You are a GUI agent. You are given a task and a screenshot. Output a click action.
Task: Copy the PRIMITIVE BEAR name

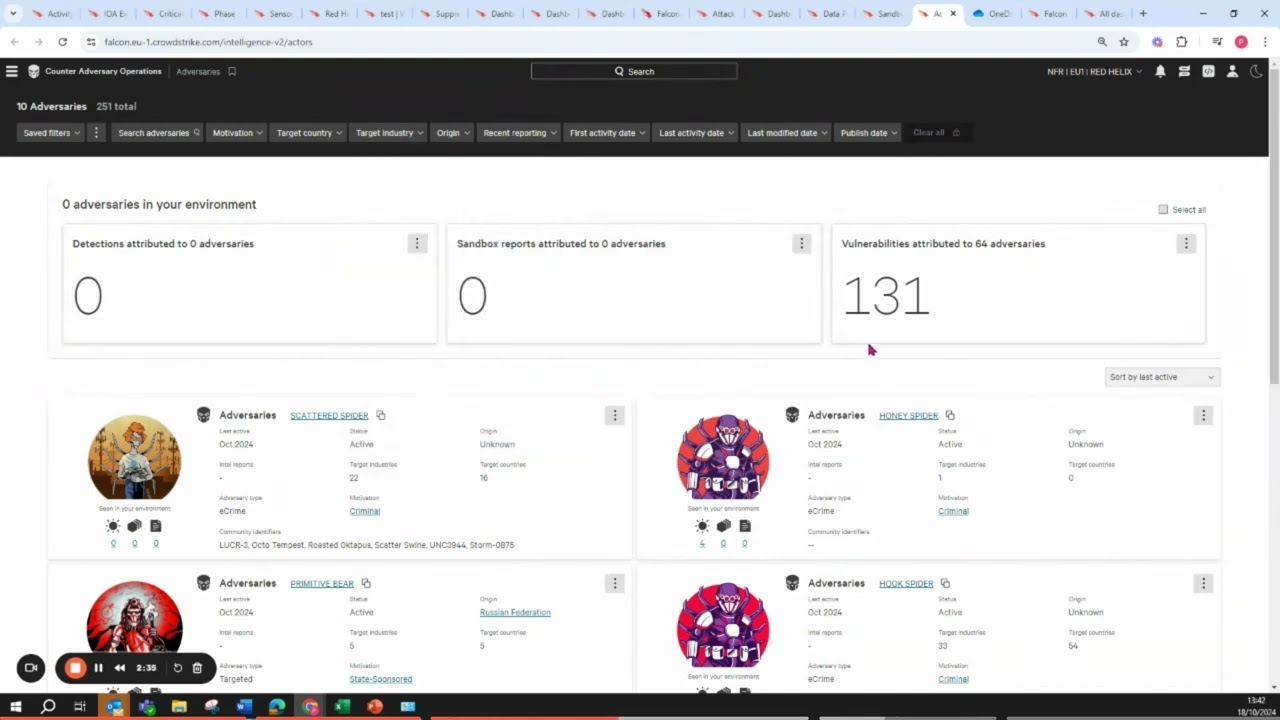coord(366,583)
